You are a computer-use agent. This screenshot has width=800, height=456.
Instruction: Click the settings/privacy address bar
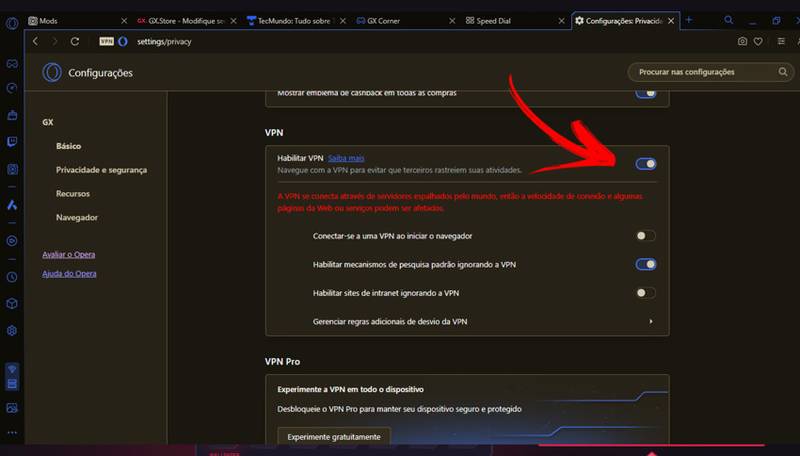click(x=164, y=41)
